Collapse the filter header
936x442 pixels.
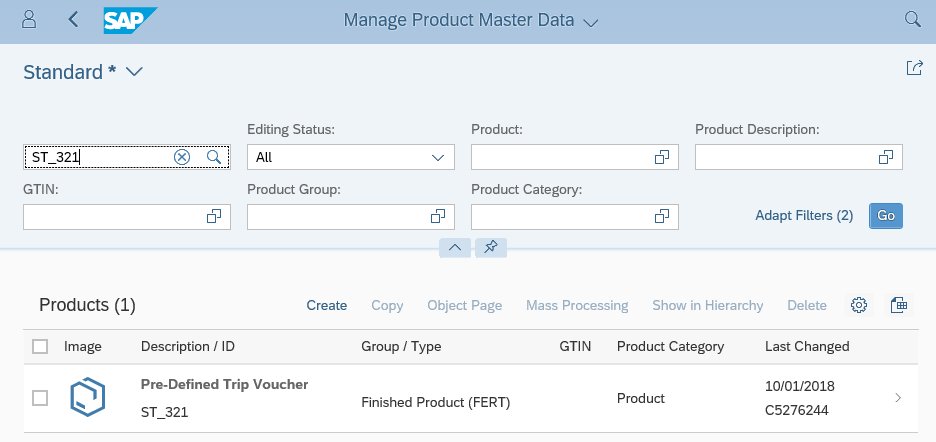(455, 247)
